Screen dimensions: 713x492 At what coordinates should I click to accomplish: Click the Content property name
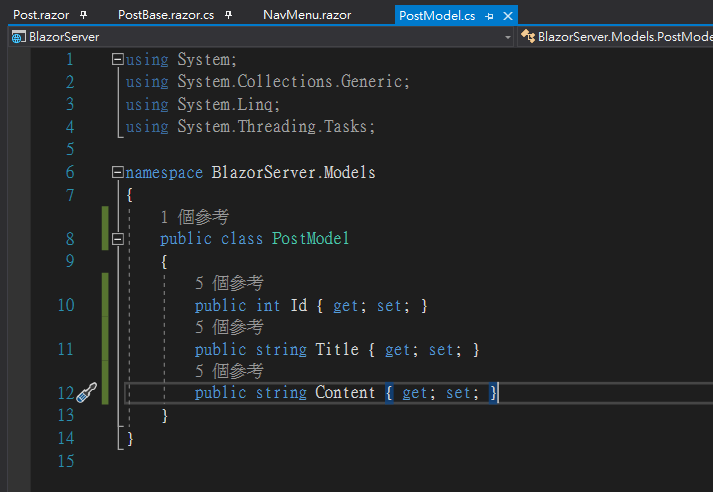345,392
